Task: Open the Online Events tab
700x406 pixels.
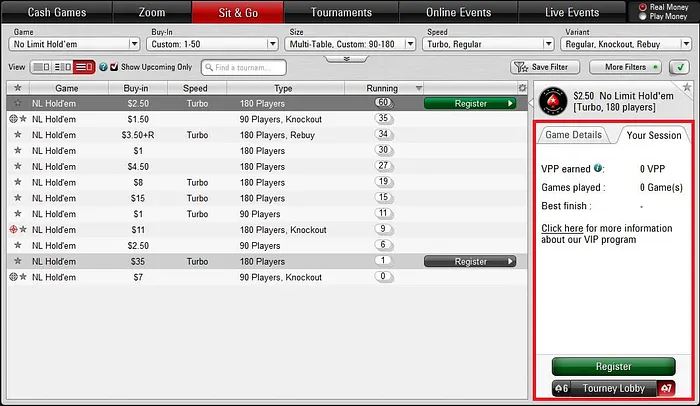Action: pos(458,12)
